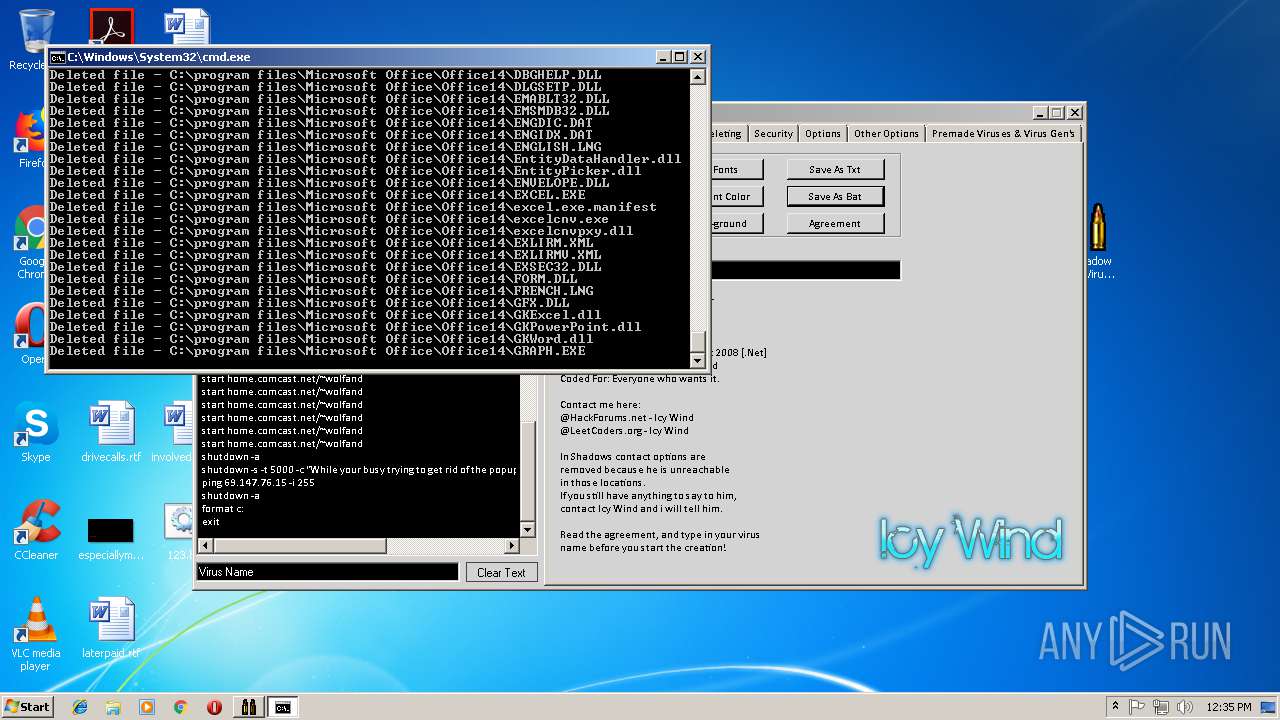
Task: Show hidden tray icons arrow
Action: click(1115, 707)
